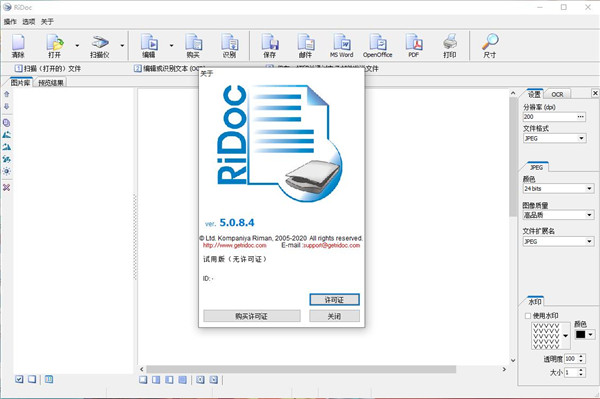Switch to the 预览结果 tab
The height and width of the screenshot is (399, 600).
pyautogui.click(x=51, y=83)
